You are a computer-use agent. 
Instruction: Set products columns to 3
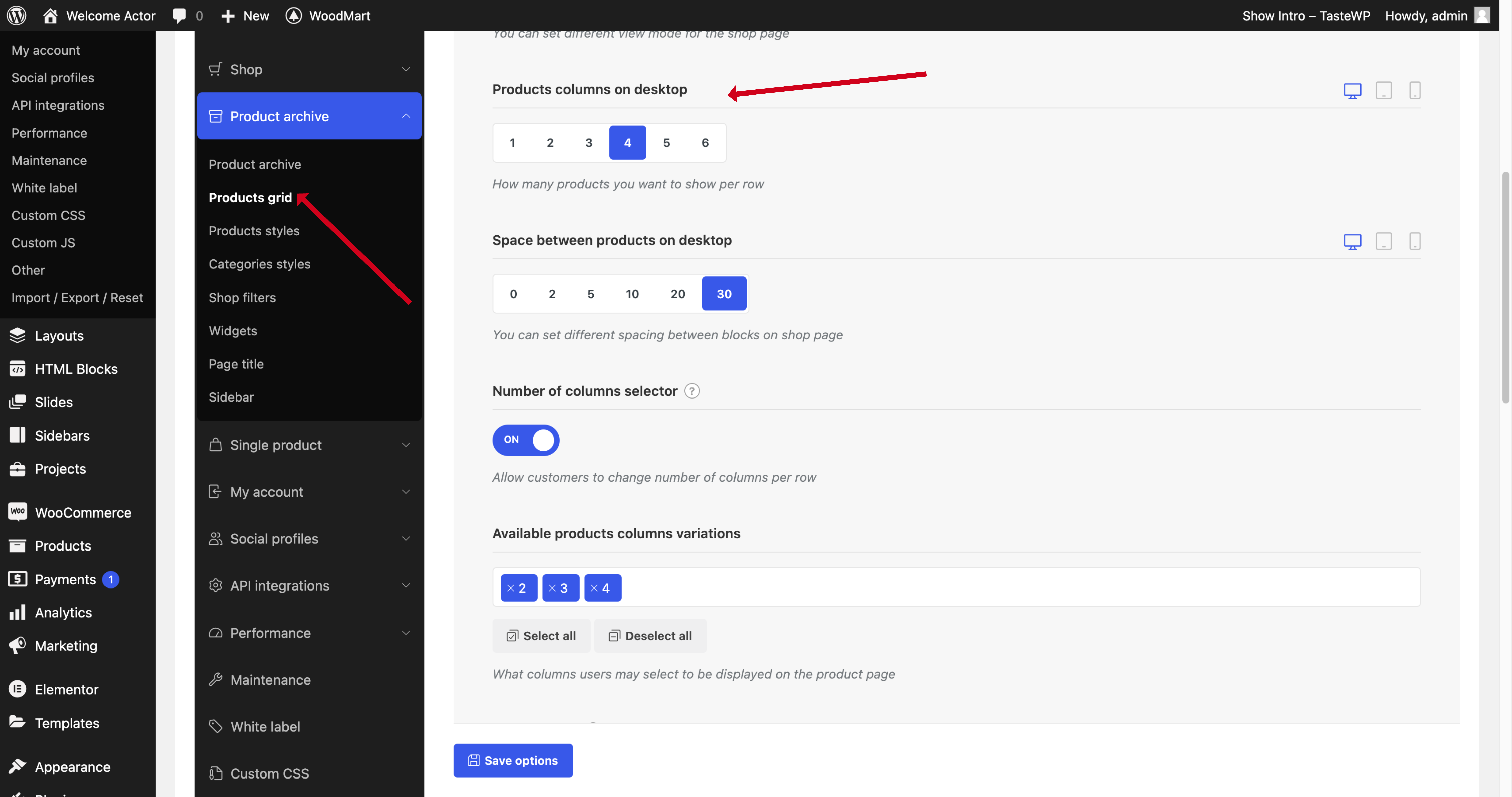589,143
